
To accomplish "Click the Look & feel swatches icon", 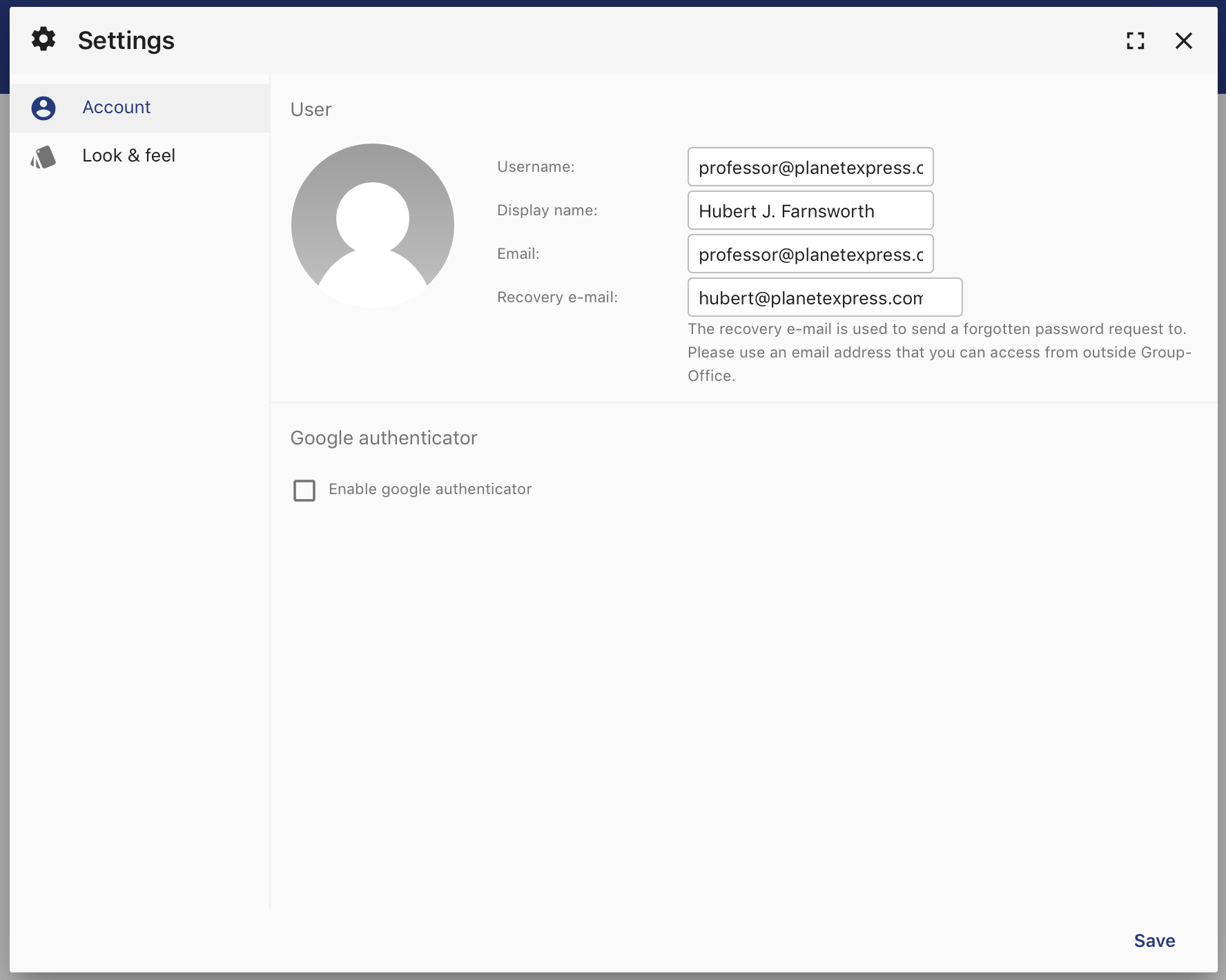I will point(43,157).
